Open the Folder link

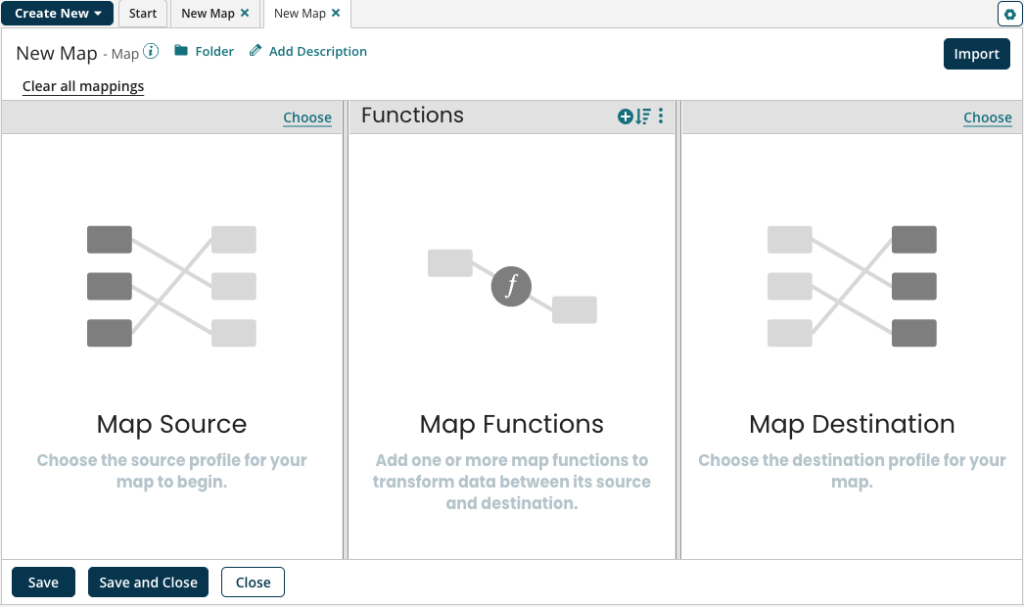tap(214, 51)
